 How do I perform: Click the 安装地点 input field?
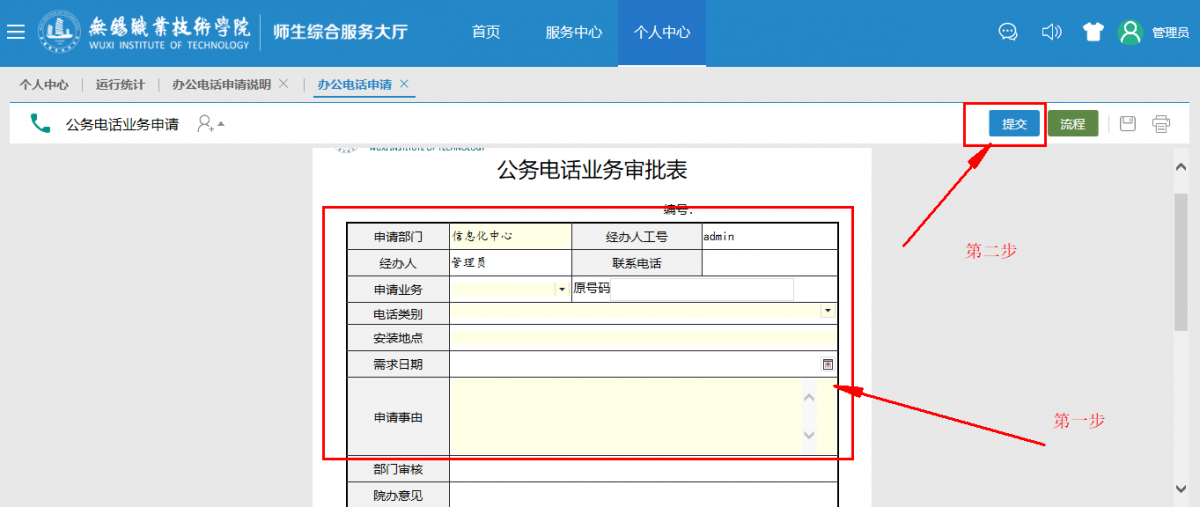(x=643, y=338)
